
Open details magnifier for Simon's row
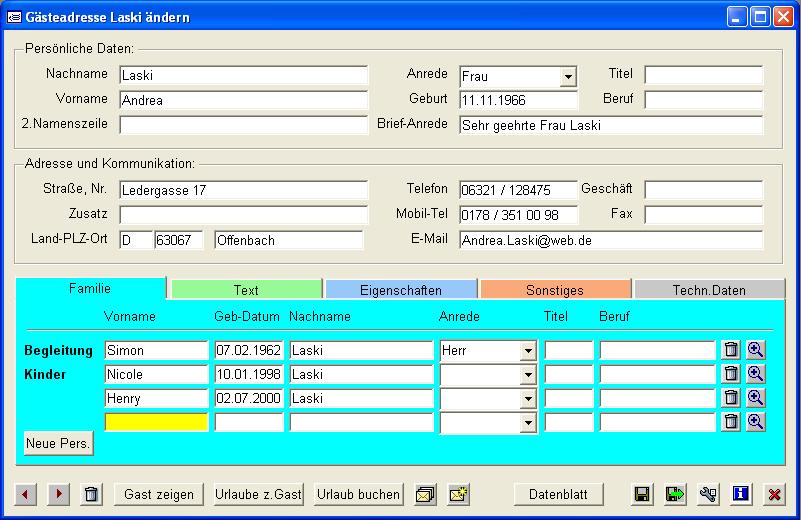756,350
